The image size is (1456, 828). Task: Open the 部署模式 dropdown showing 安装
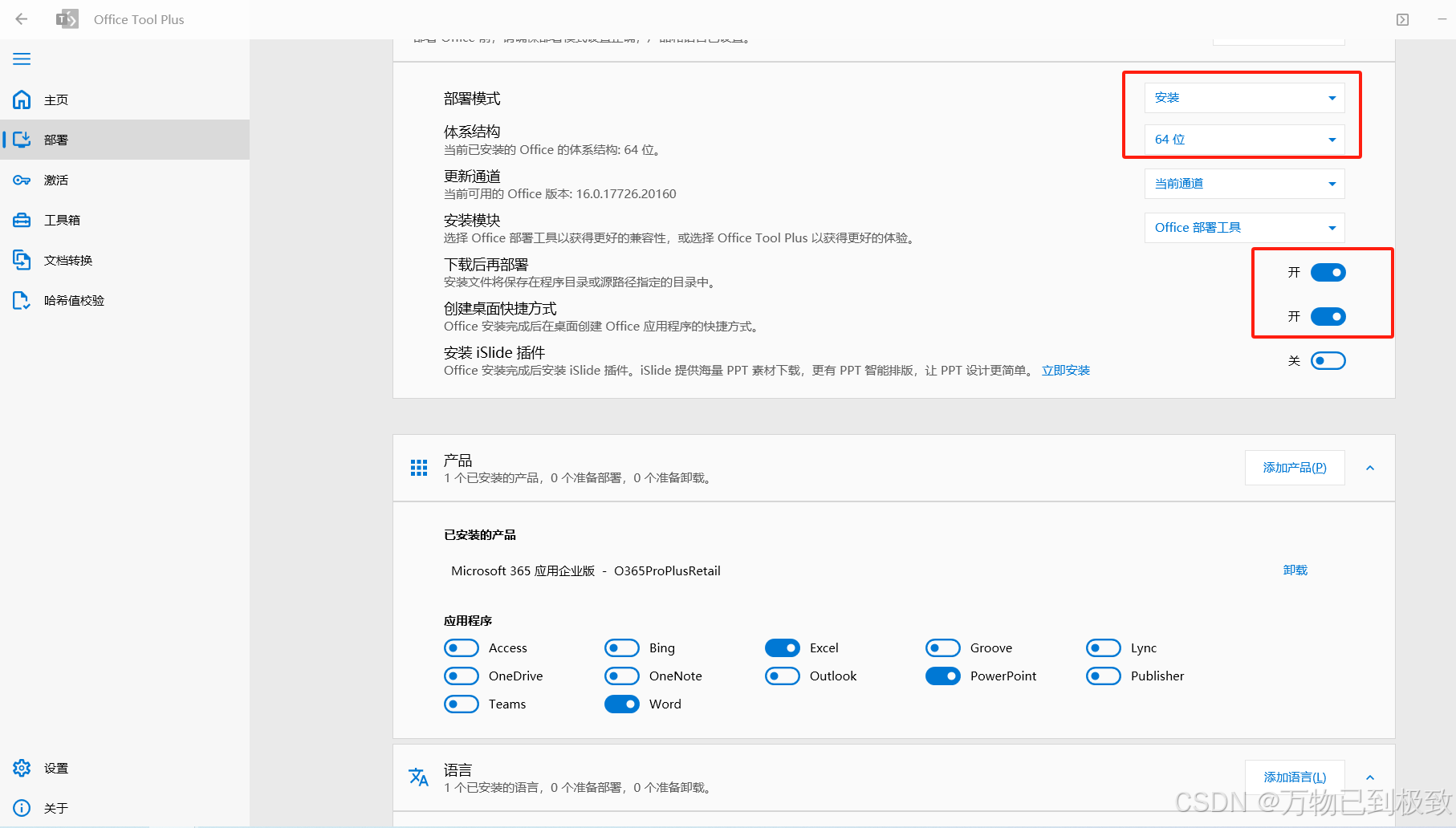click(x=1244, y=98)
